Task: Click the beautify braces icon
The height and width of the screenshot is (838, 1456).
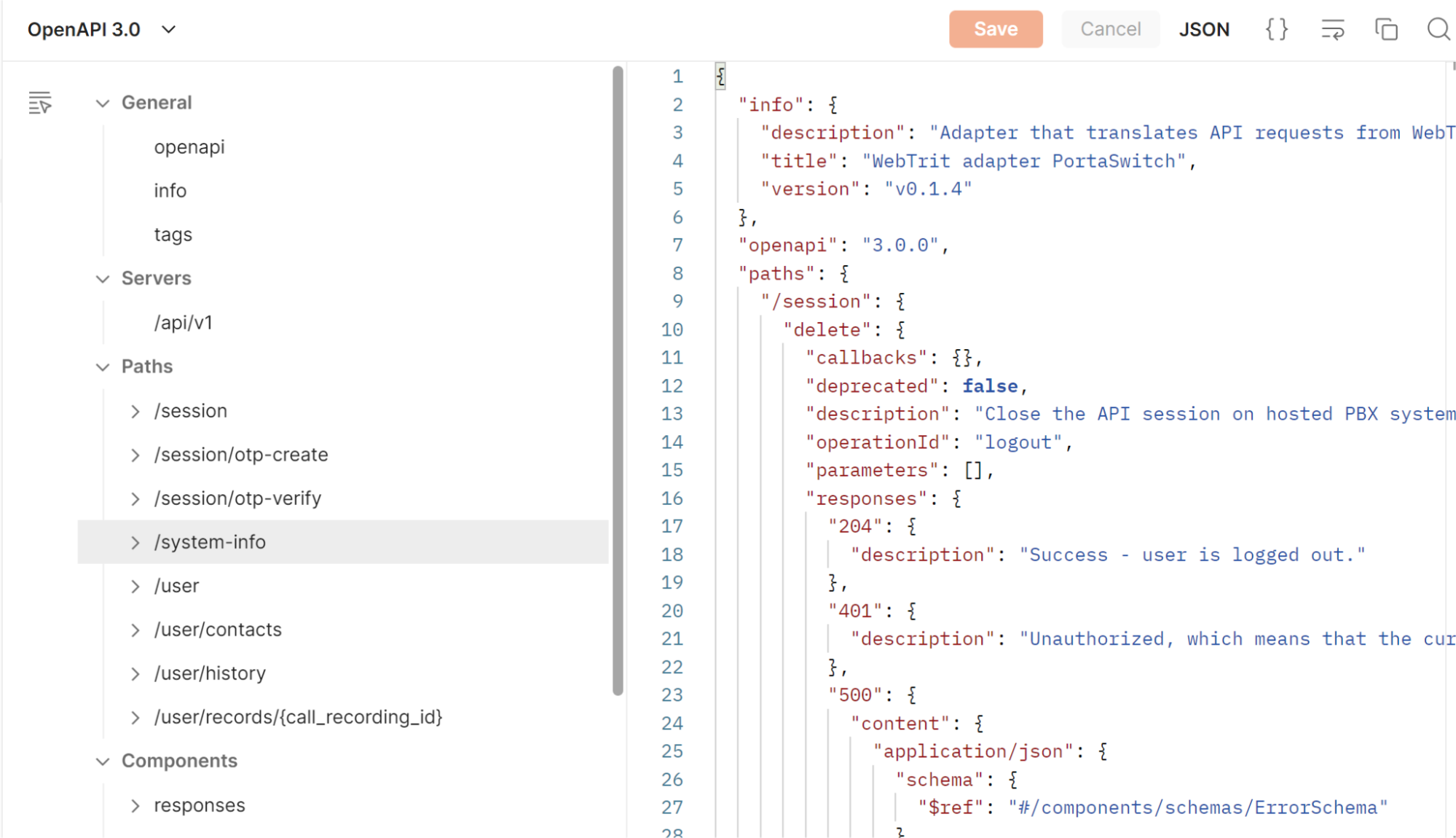Action: pyautogui.click(x=1276, y=29)
